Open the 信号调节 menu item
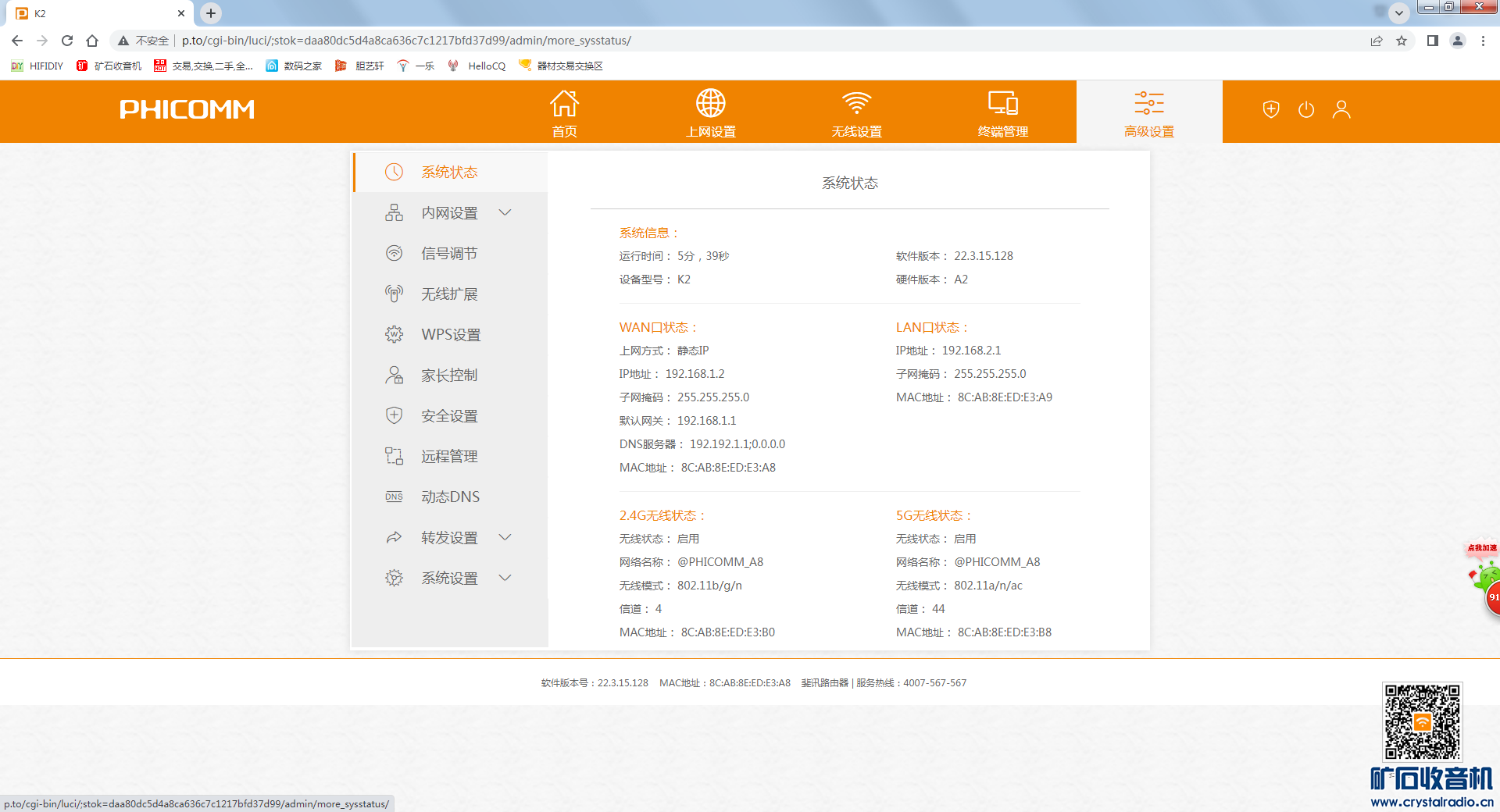The image size is (1500, 812). tap(451, 253)
